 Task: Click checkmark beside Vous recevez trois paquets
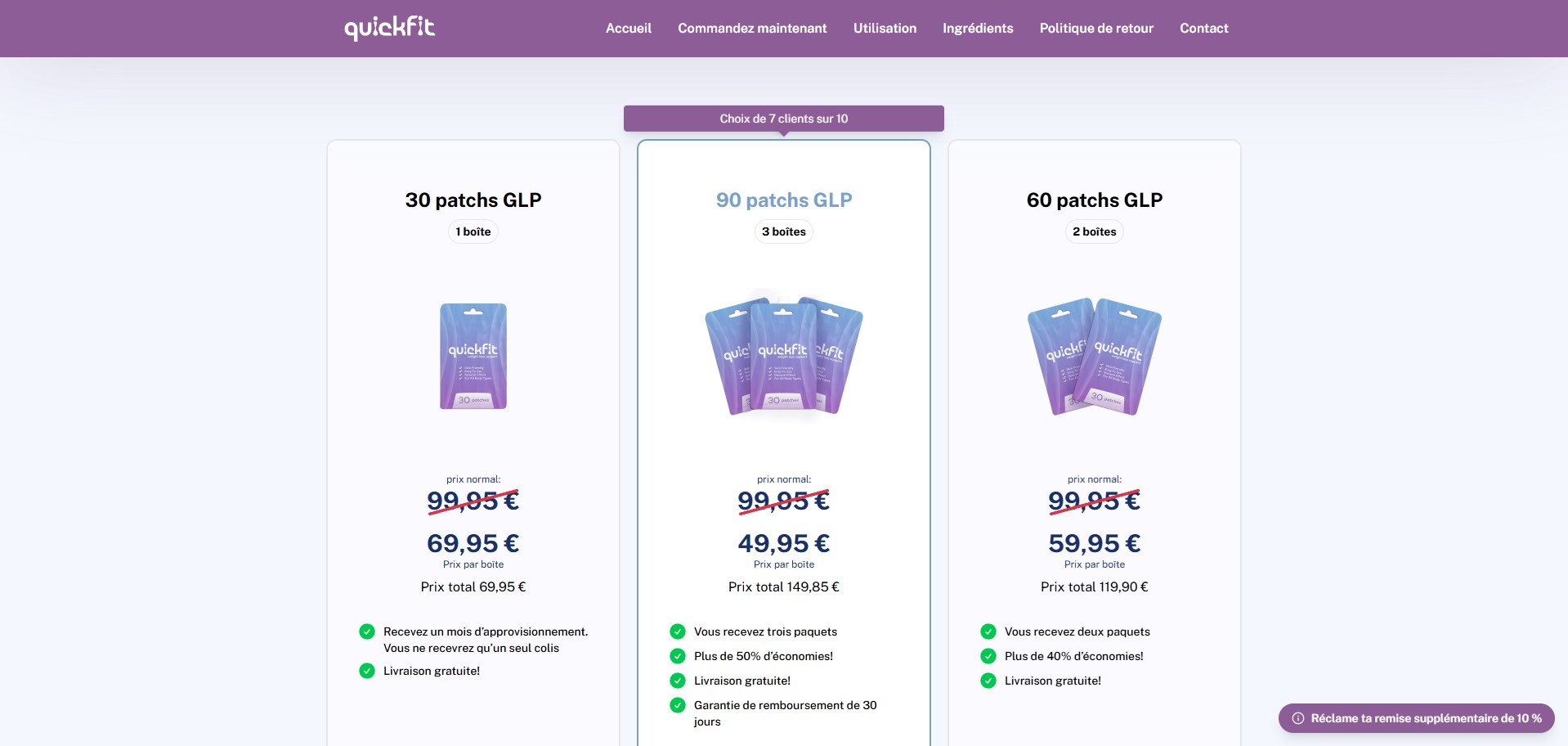point(678,631)
